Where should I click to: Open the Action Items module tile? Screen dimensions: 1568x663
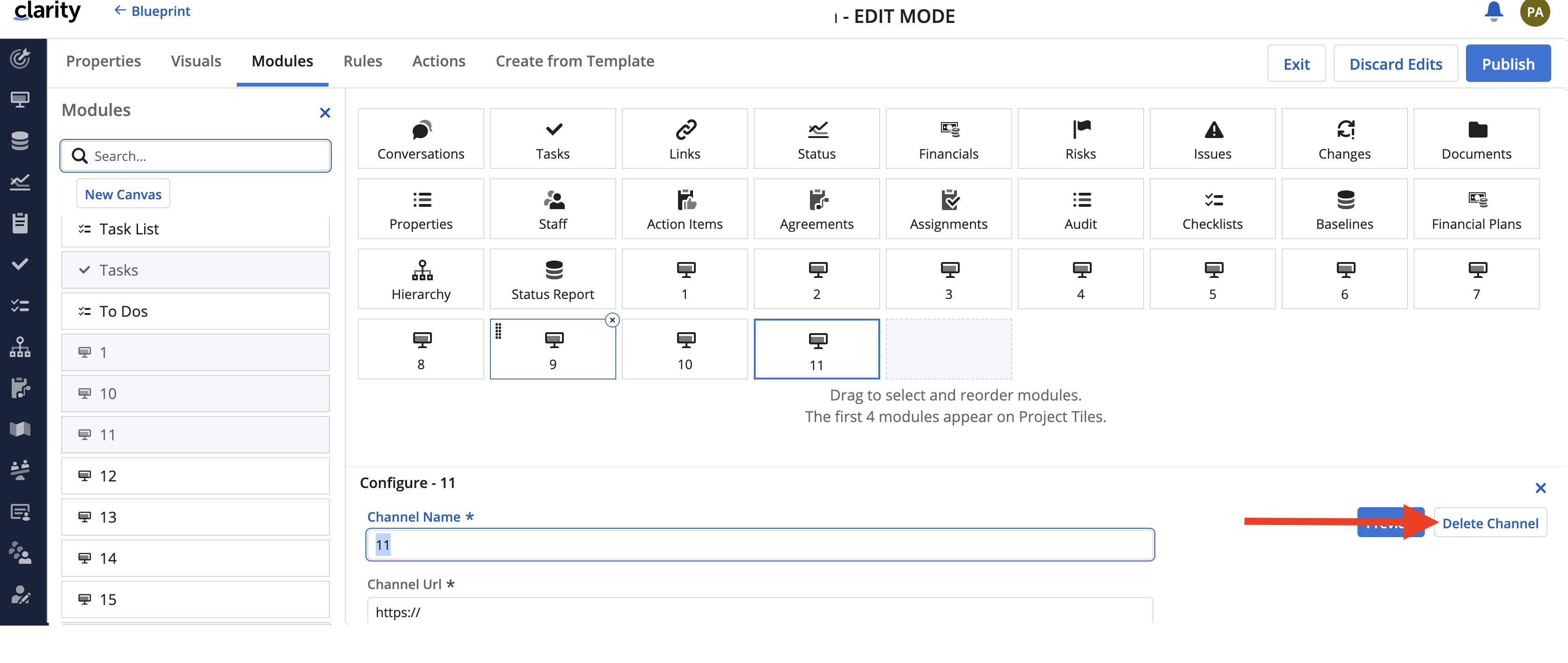click(x=684, y=209)
